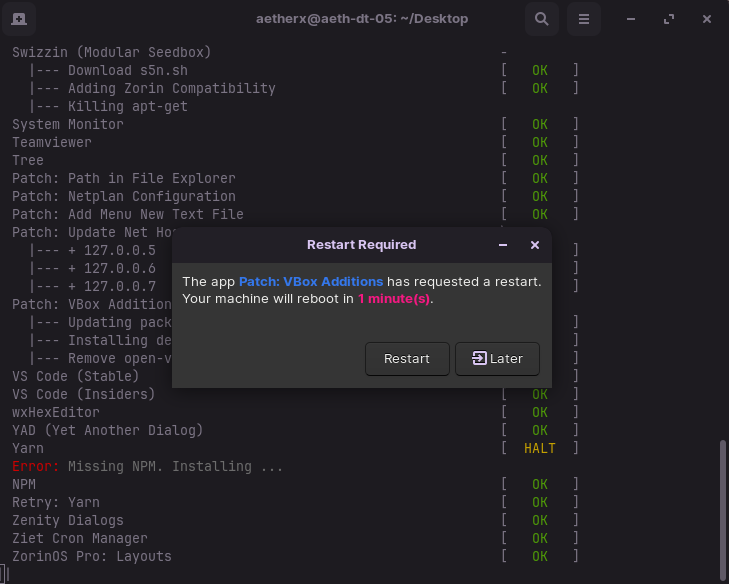Minimize the Restart Required dialog
Image resolution: width=729 pixels, height=584 pixels.
503,245
